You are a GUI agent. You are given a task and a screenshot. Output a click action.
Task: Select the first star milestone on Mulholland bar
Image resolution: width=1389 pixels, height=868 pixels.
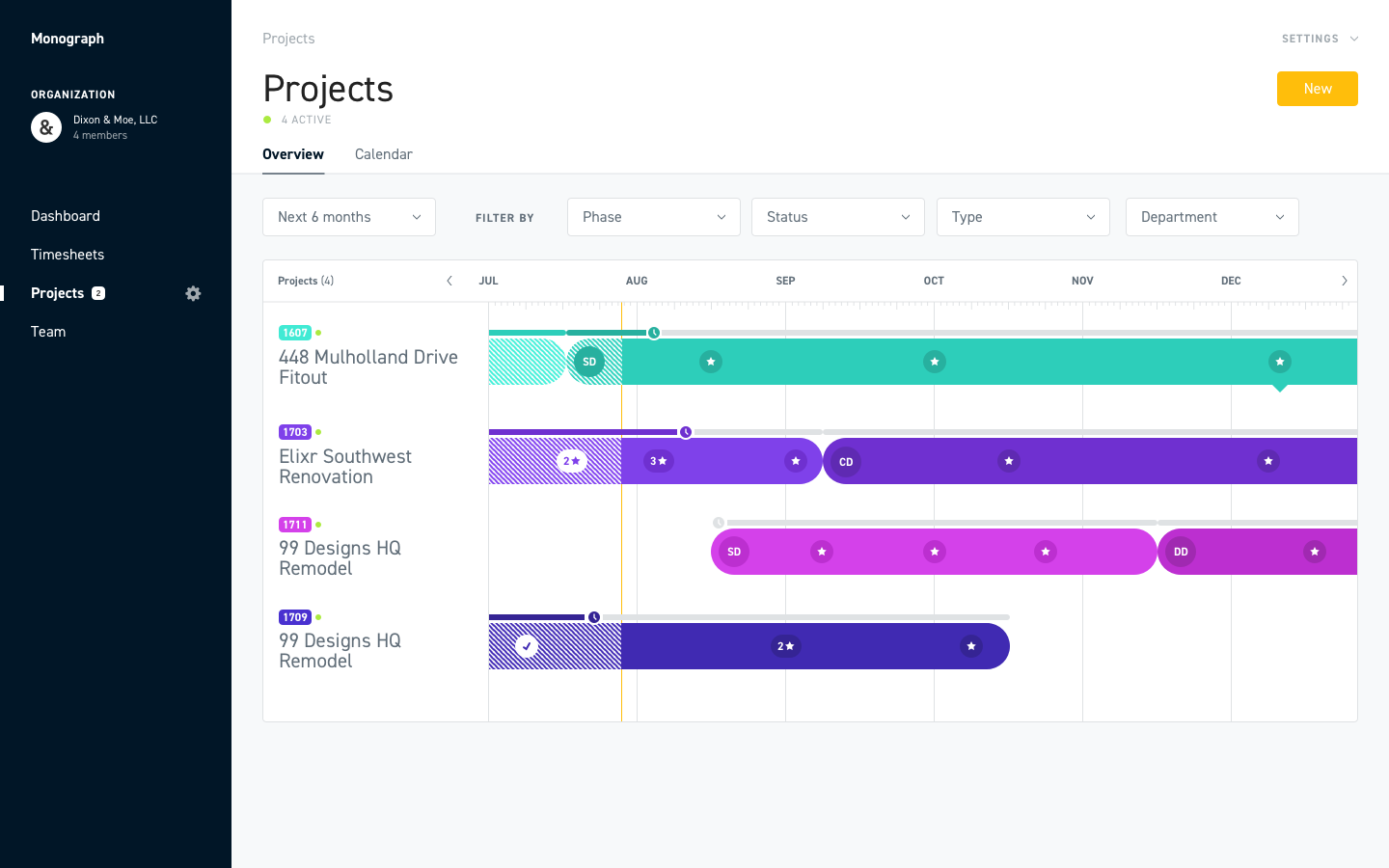[x=711, y=362]
